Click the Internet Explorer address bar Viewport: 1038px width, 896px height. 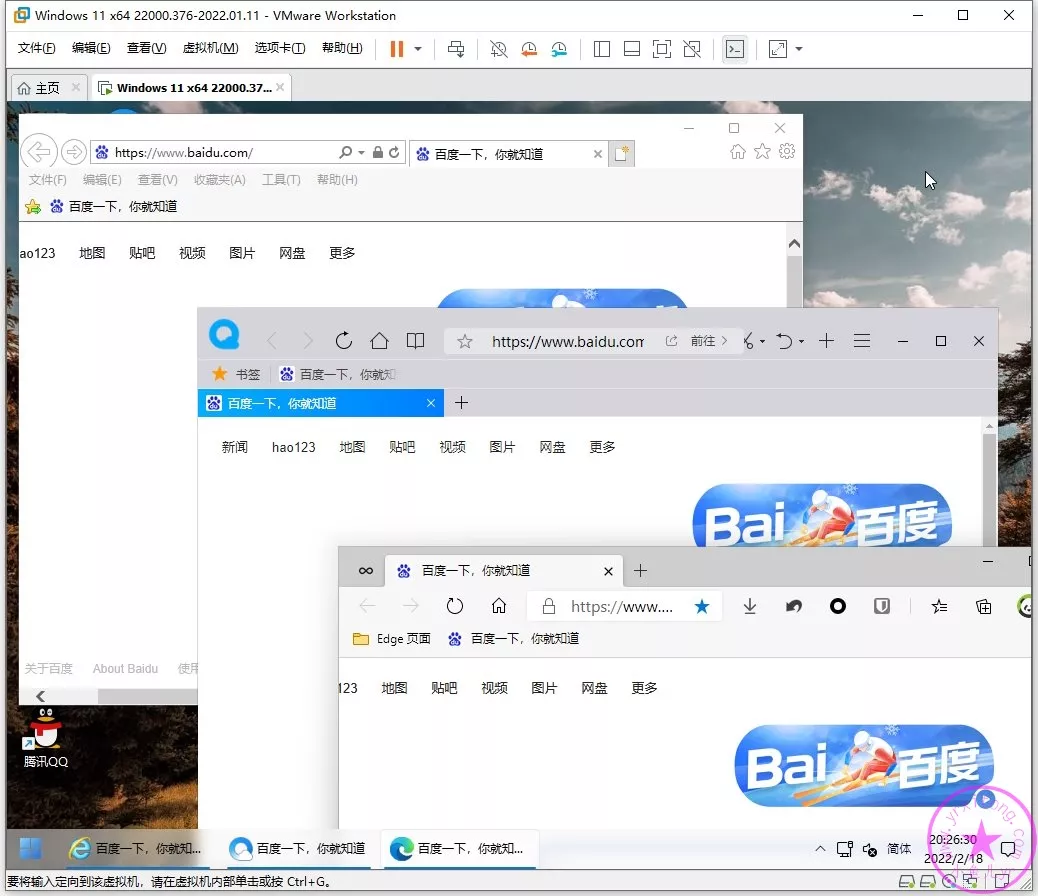pyautogui.click(x=220, y=153)
